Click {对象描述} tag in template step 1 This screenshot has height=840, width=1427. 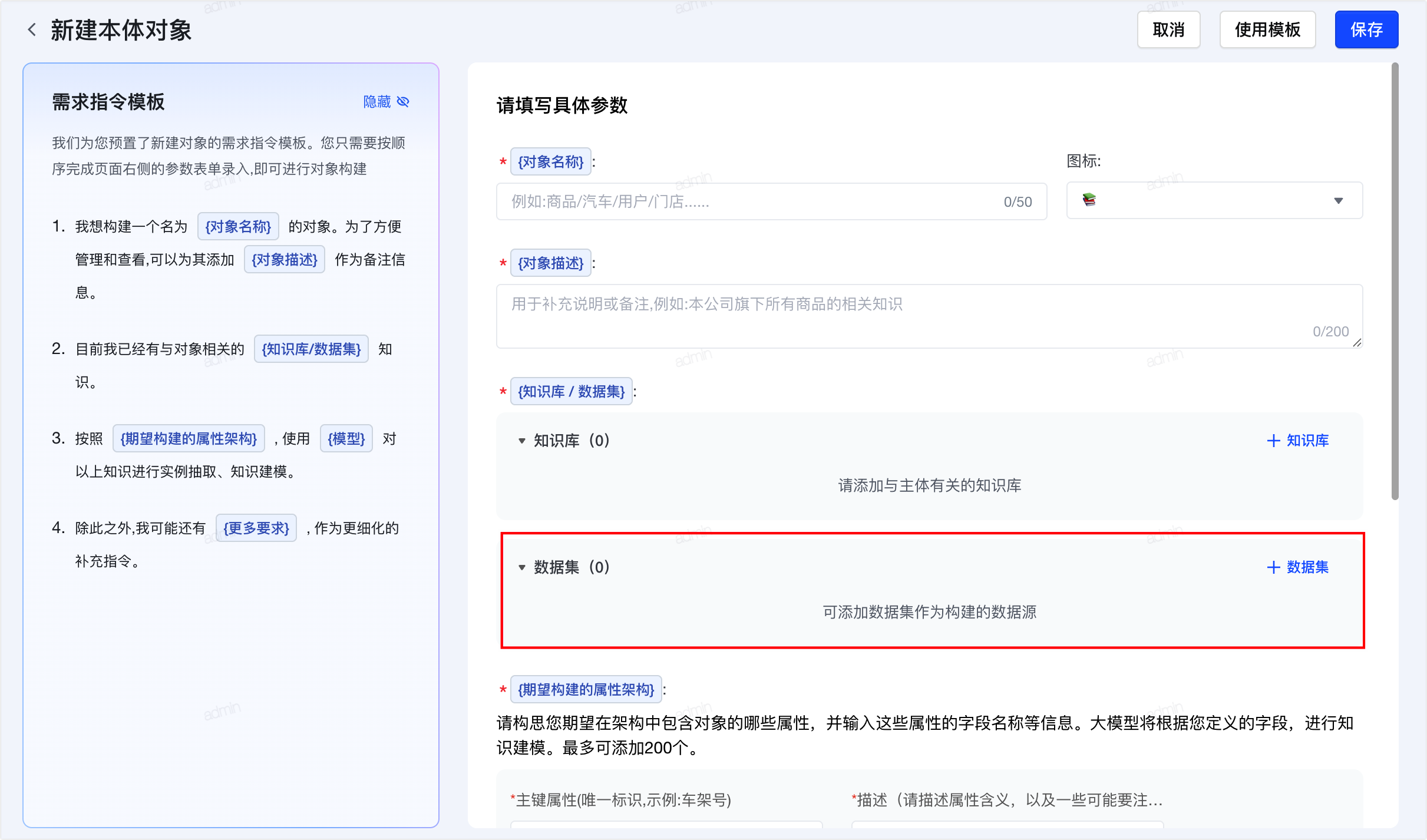285,260
